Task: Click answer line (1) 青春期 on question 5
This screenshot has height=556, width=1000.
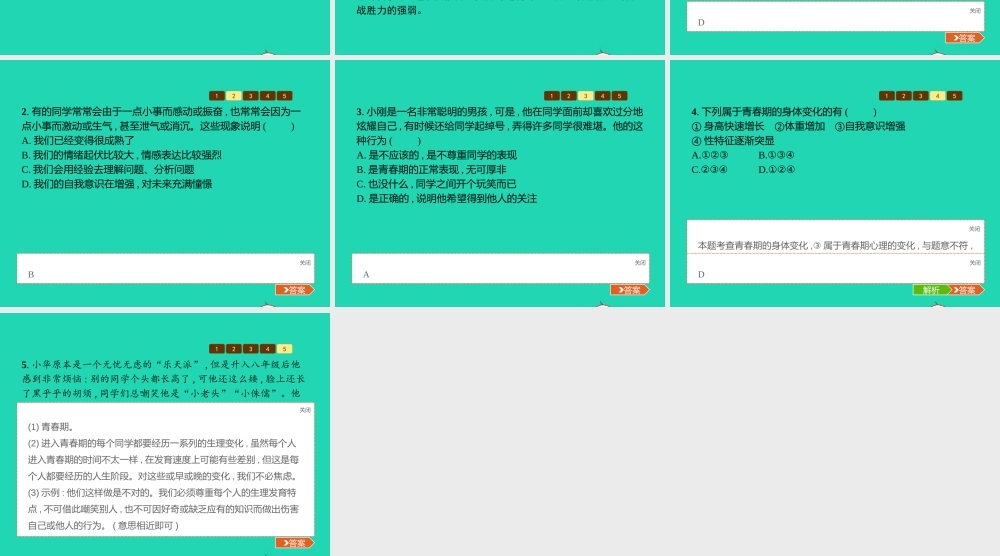Action: pos(51,427)
